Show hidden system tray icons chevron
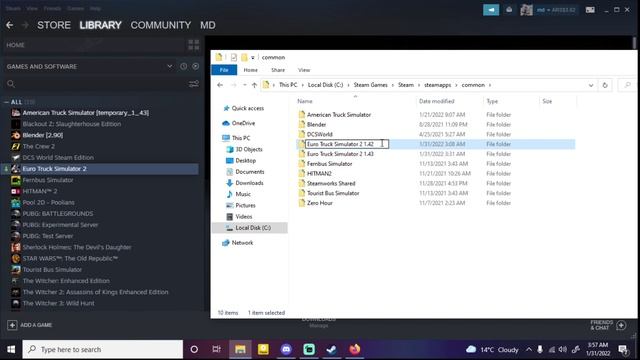 click(x=529, y=349)
